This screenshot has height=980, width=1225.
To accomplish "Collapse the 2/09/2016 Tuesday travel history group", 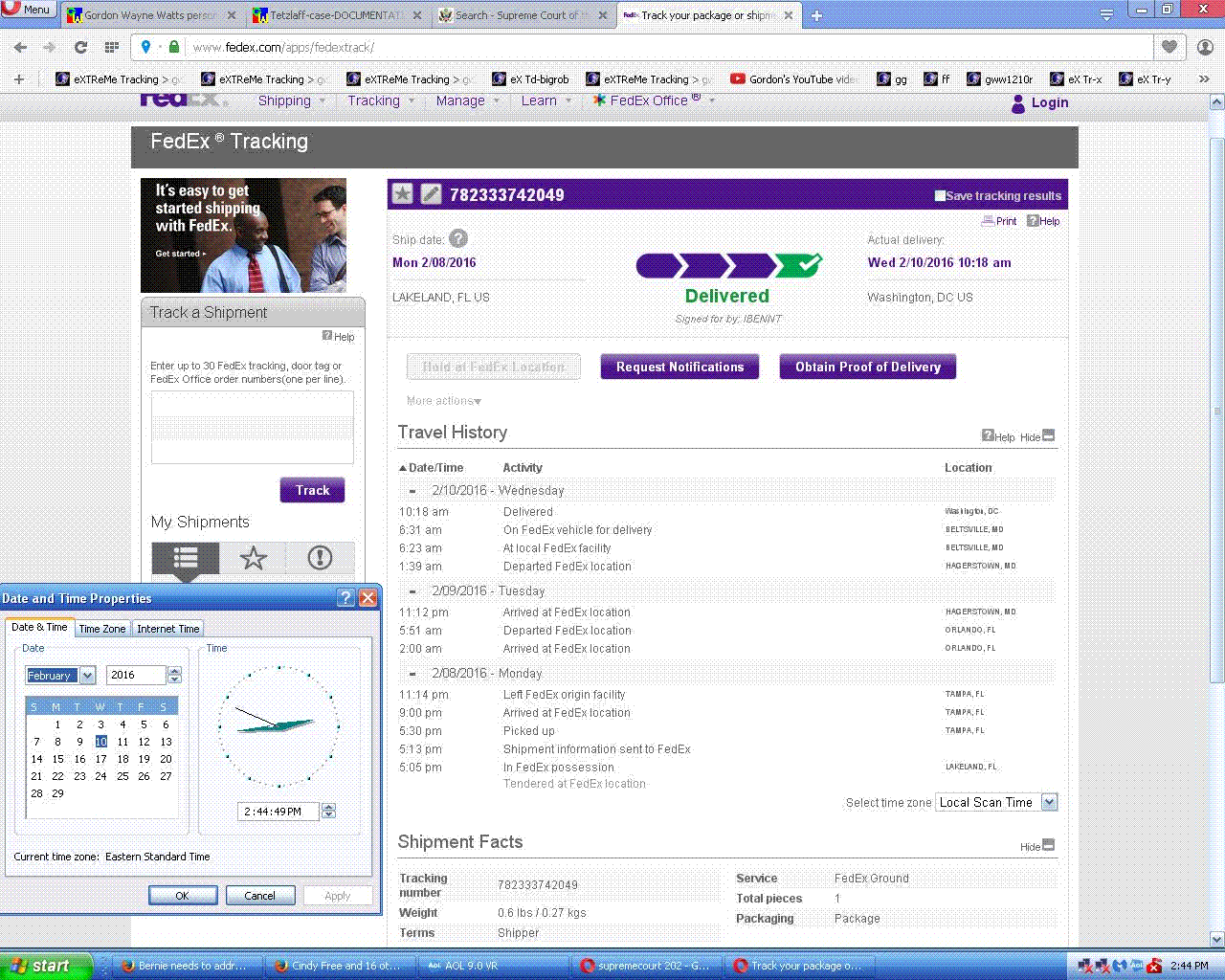I will [x=412, y=591].
